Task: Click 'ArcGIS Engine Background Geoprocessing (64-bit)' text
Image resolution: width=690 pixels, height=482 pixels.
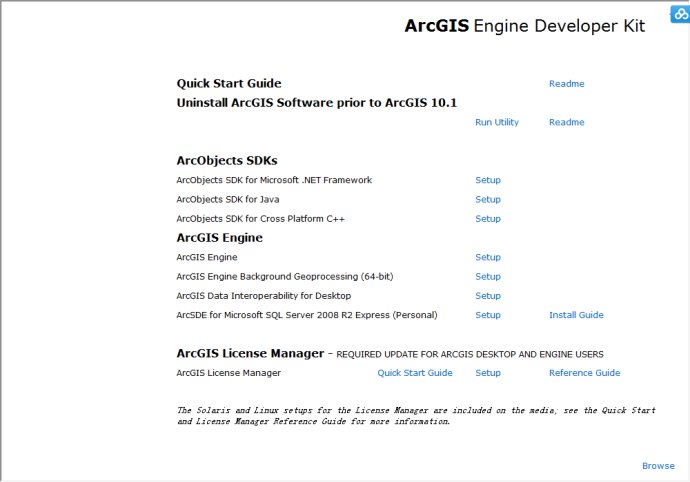Action: [x=285, y=276]
